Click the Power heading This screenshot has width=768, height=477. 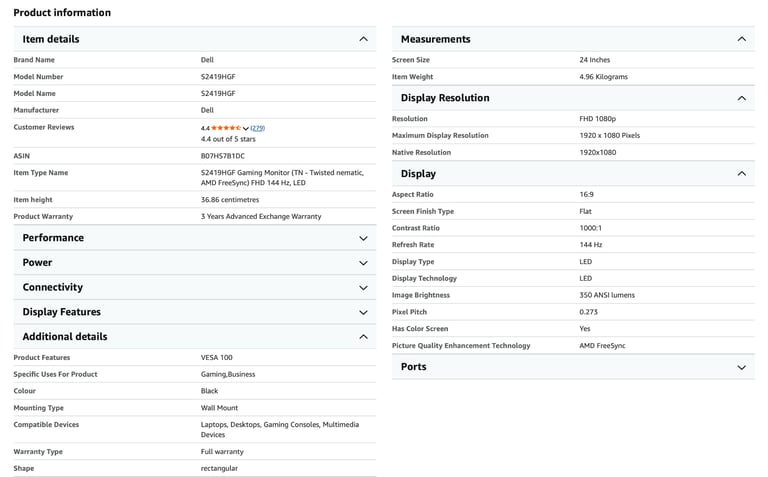click(37, 262)
